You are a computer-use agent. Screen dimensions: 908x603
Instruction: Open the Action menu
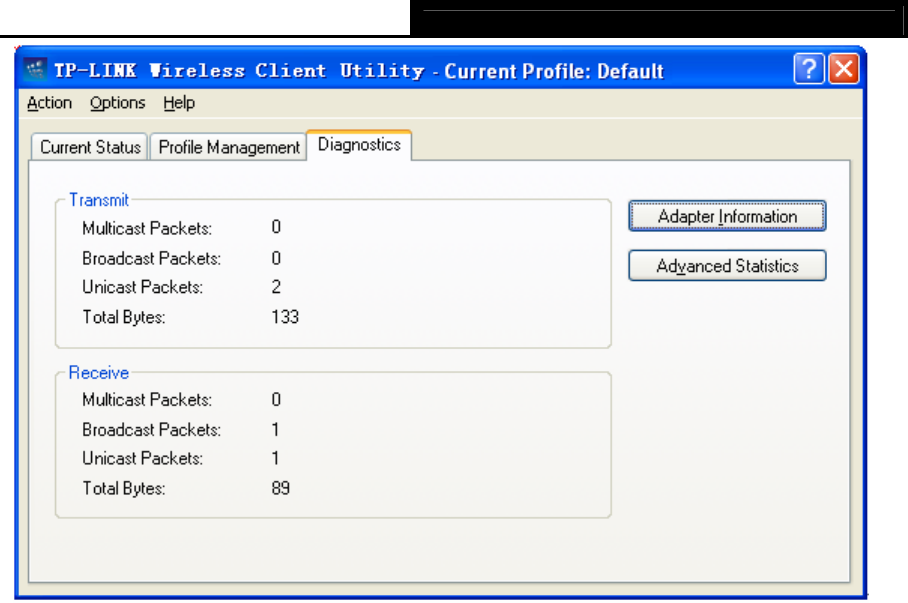click(49, 103)
